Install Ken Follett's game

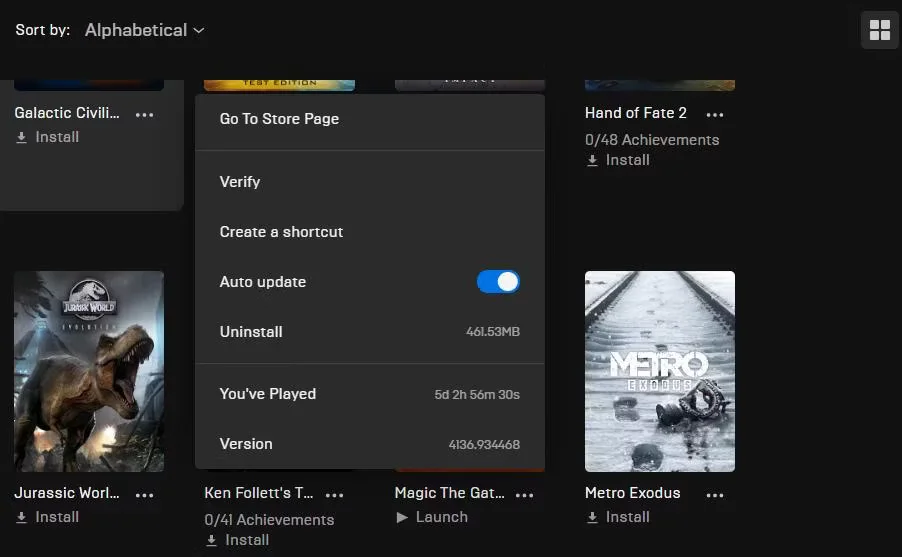pyautogui.click(x=238, y=540)
